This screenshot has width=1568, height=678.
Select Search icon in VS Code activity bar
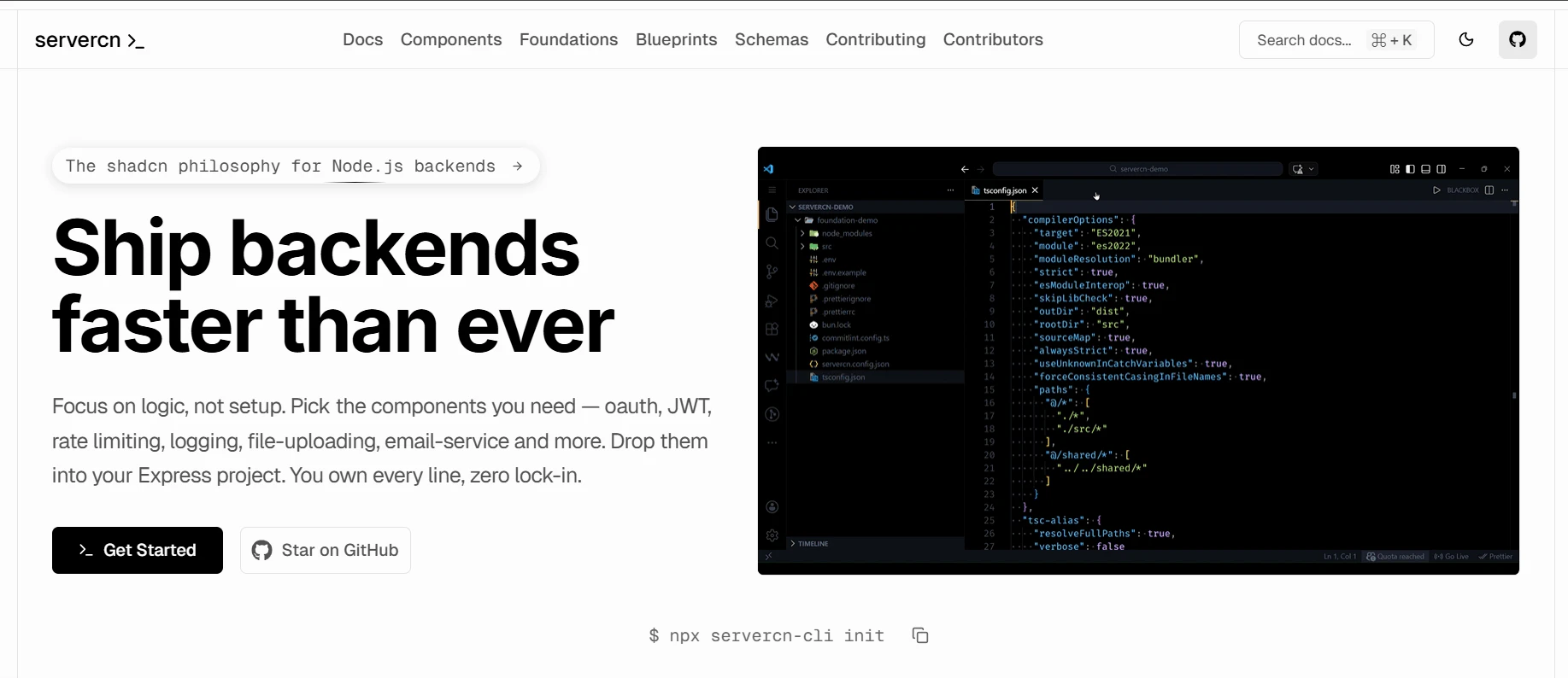772,243
